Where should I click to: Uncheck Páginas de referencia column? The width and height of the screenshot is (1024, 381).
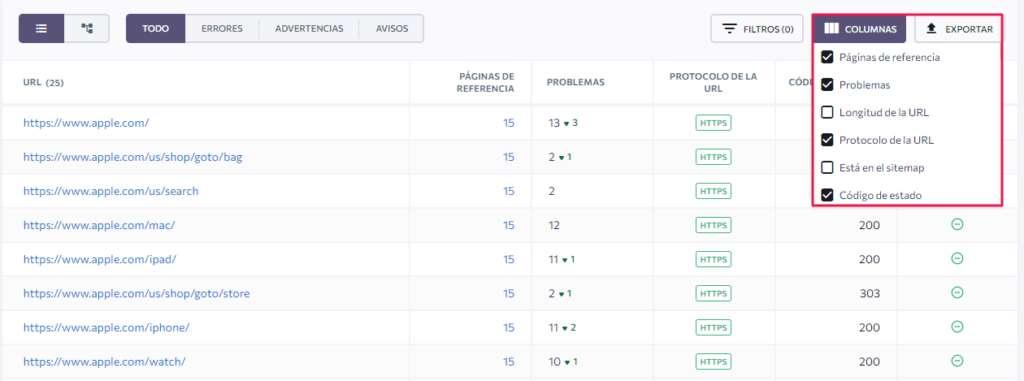pyautogui.click(x=827, y=58)
